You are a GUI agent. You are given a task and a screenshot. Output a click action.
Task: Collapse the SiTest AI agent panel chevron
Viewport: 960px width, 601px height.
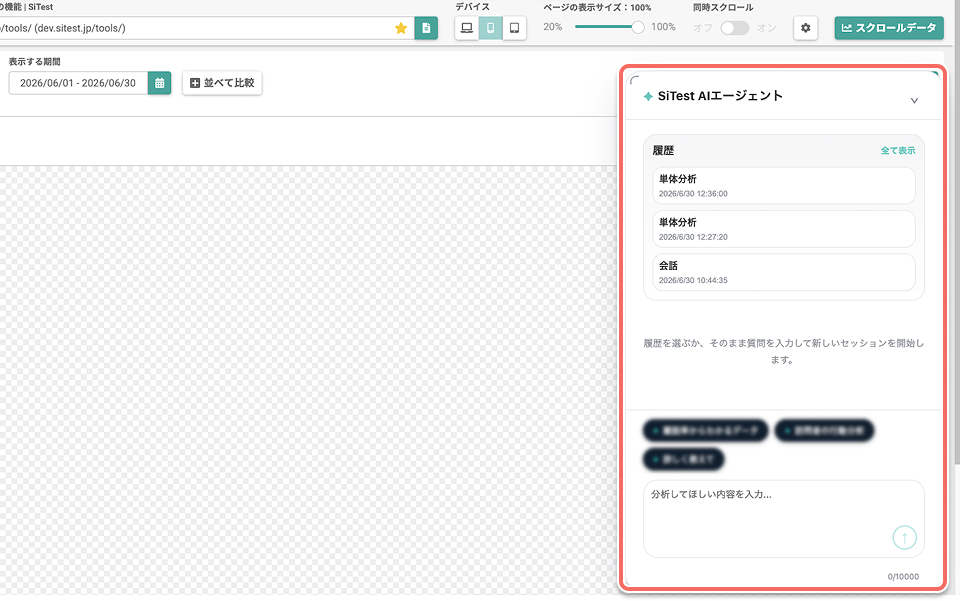coord(914,100)
